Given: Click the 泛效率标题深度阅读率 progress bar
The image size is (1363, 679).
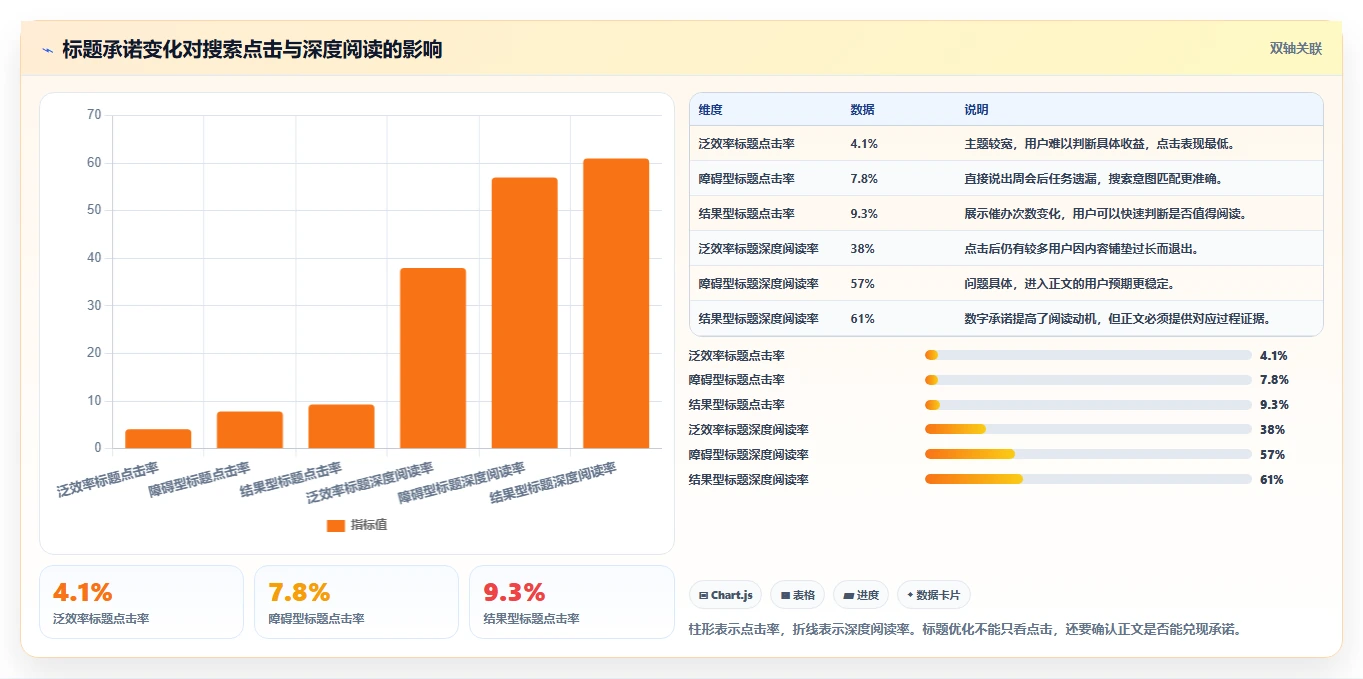Looking at the screenshot, I should (x=1088, y=430).
